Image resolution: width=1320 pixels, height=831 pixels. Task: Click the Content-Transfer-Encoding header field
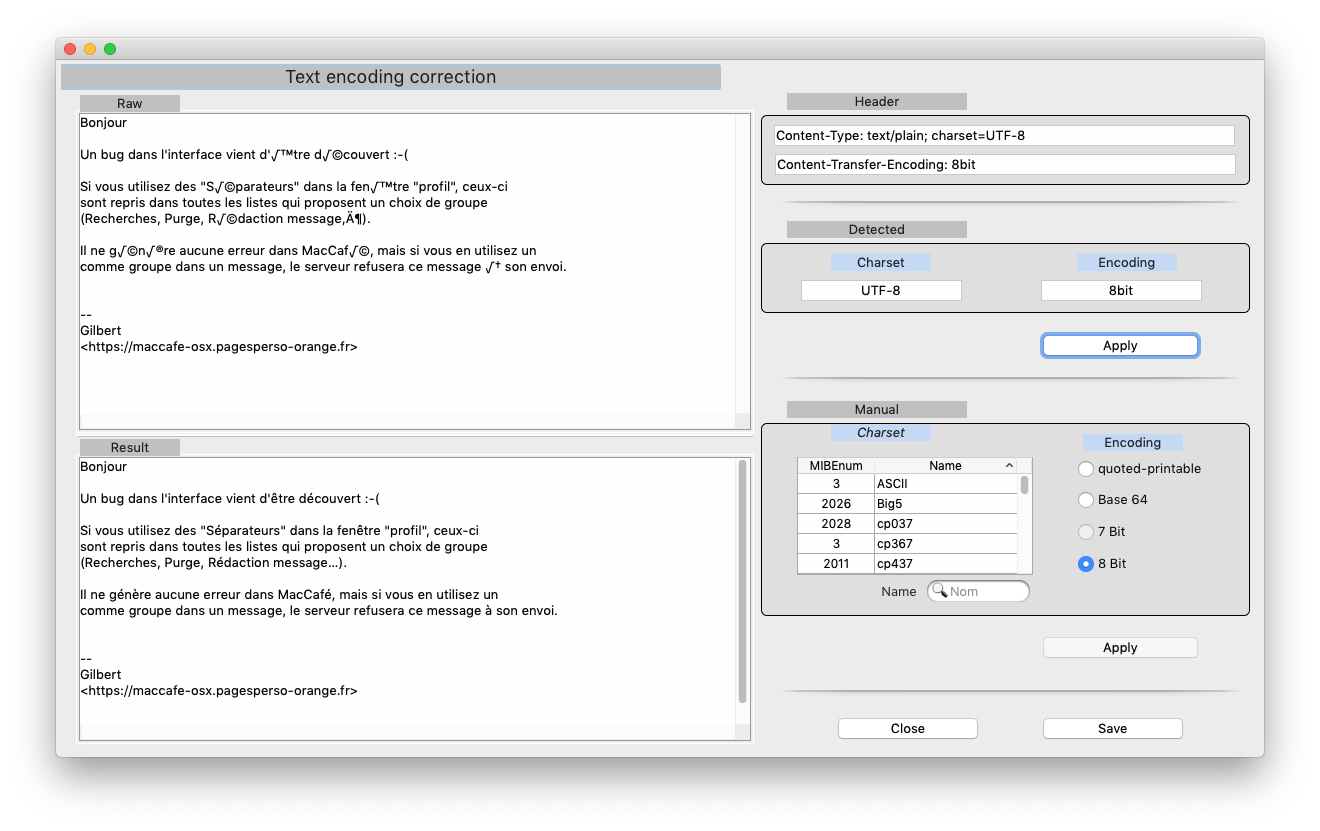point(1004,165)
